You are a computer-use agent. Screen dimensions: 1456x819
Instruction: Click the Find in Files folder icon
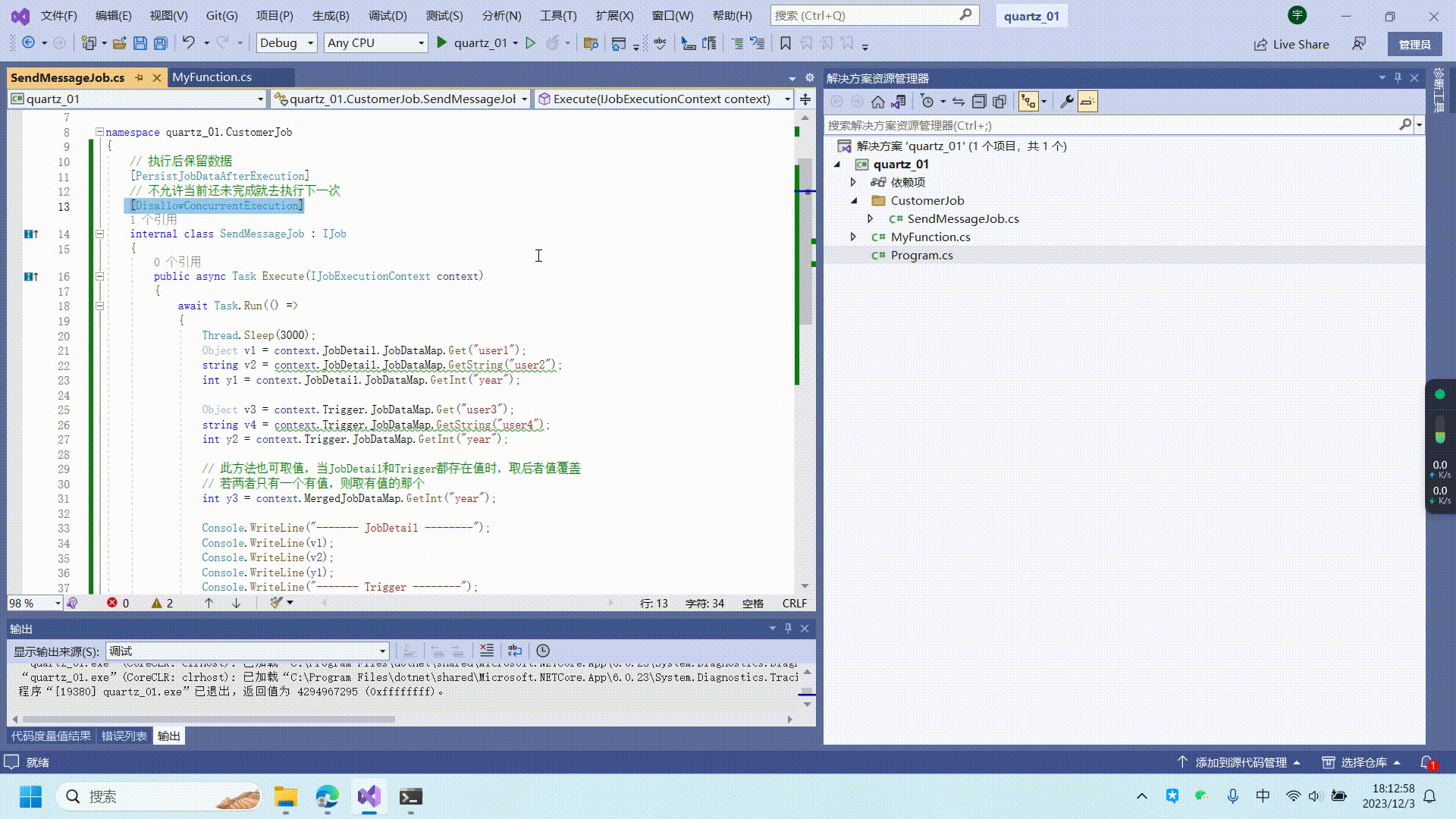(x=591, y=43)
